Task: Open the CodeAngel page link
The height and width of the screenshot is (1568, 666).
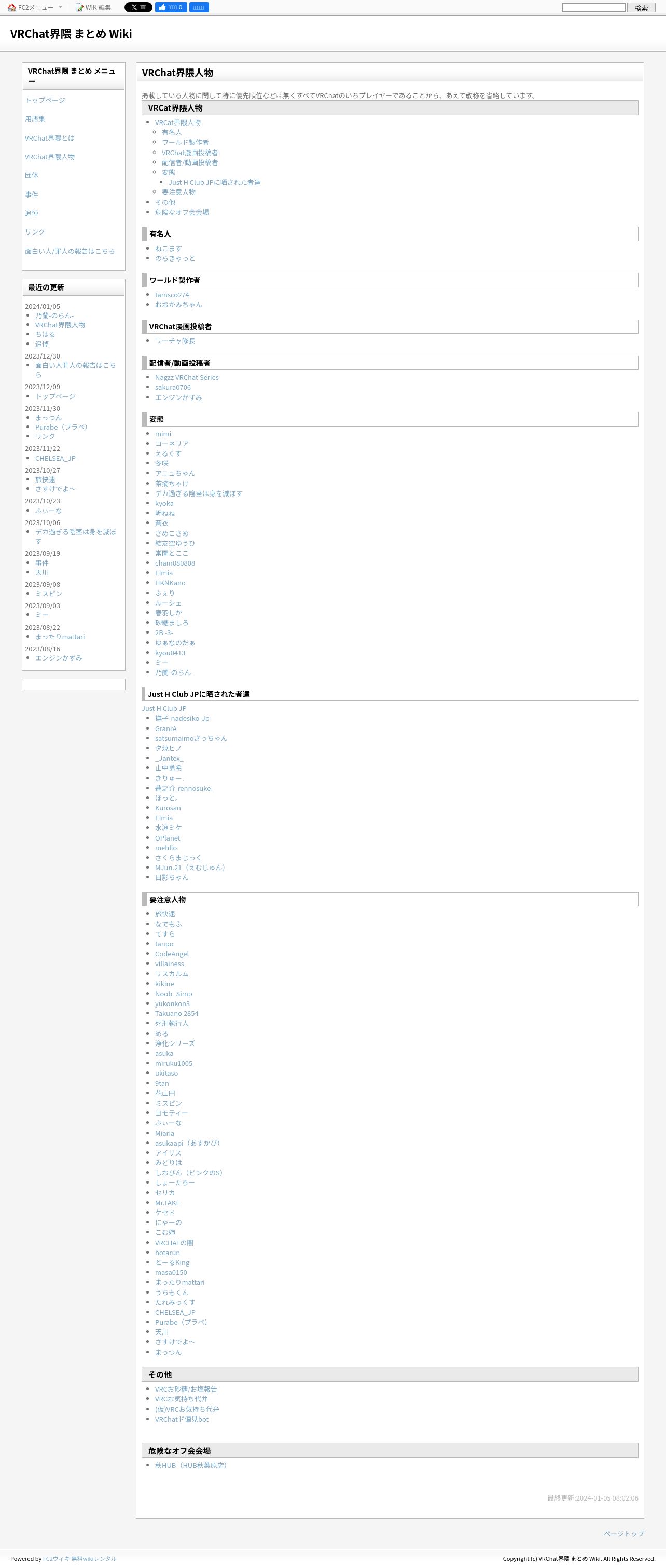Action: coord(172,954)
